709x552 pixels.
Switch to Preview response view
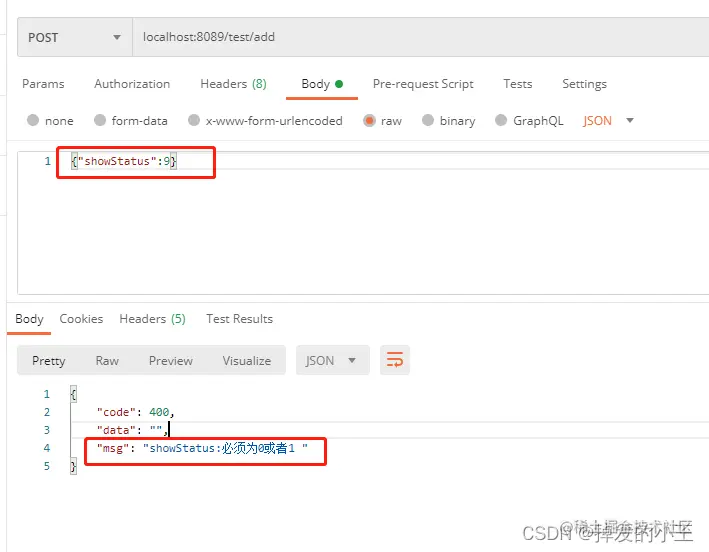click(x=171, y=361)
